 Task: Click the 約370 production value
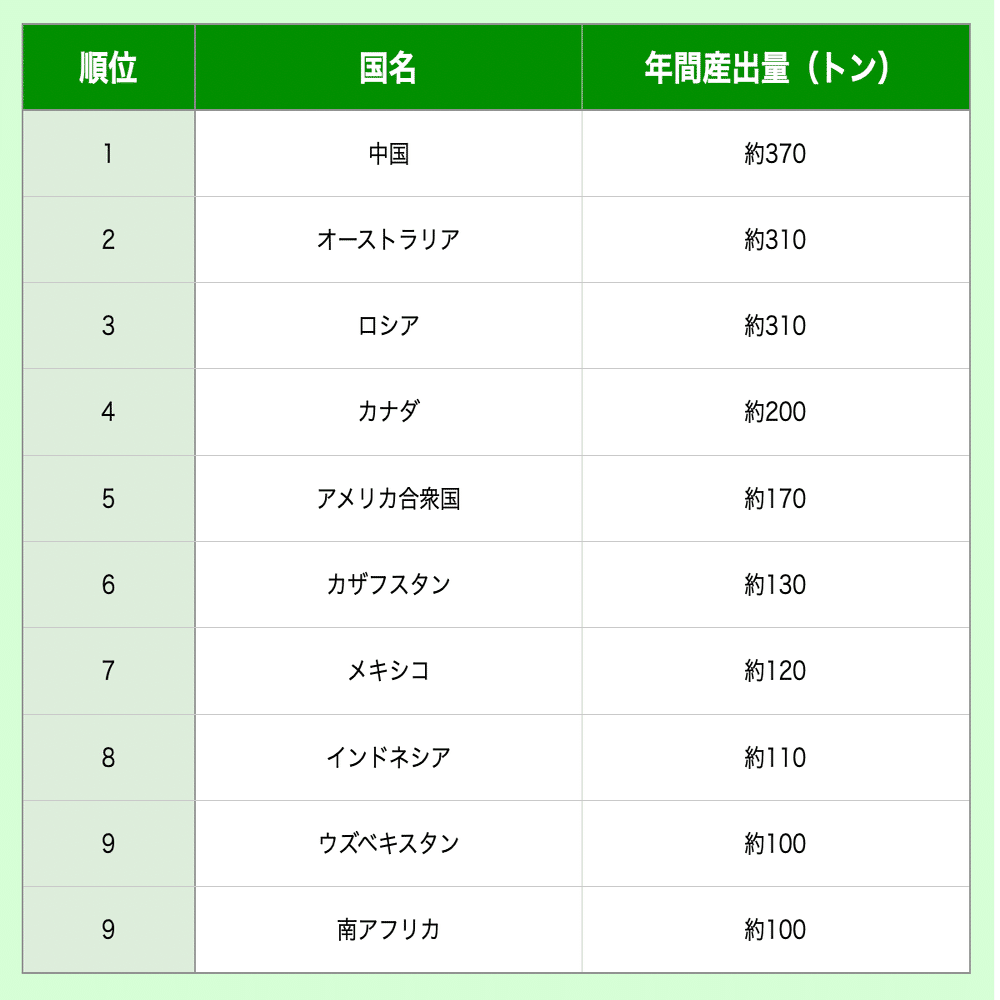tap(775, 154)
